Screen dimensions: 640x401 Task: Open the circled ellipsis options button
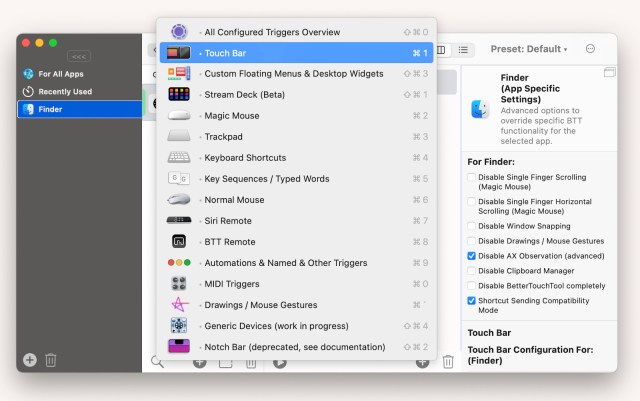(590, 49)
